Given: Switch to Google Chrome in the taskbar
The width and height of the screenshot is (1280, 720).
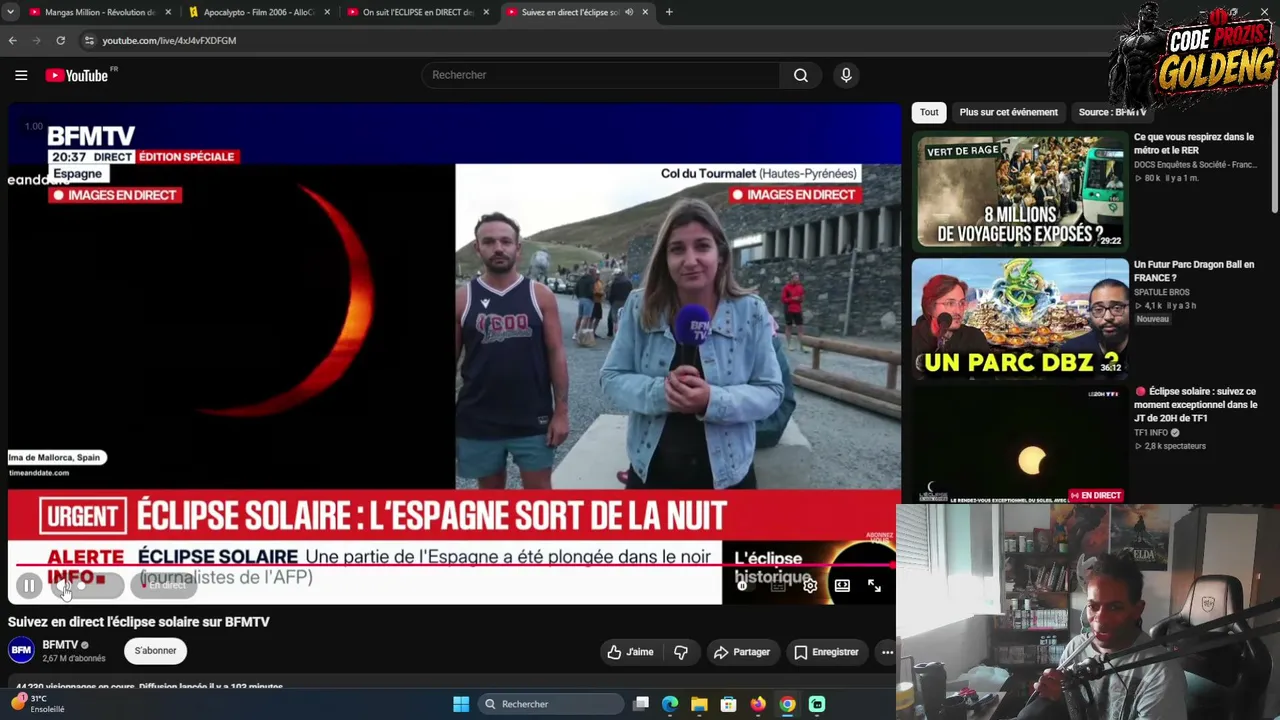Looking at the screenshot, I should point(788,704).
